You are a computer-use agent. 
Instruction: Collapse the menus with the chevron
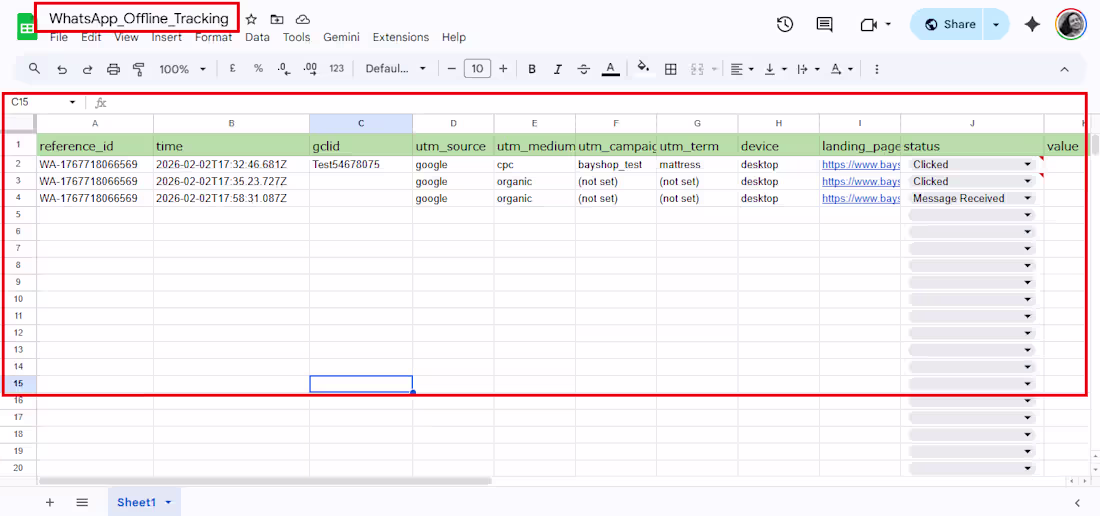tap(1064, 69)
